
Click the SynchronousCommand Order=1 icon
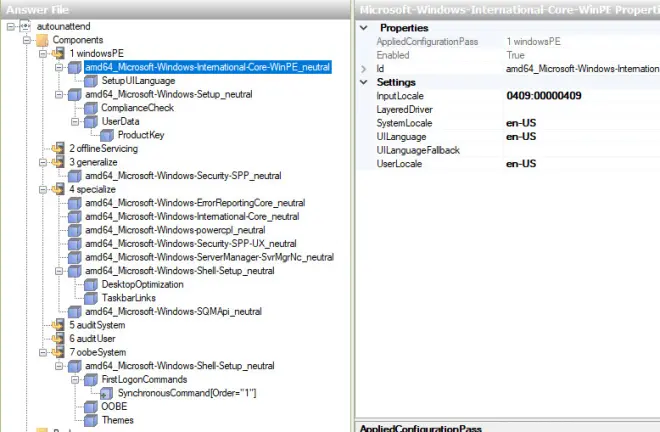pyautogui.click(x=106, y=393)
